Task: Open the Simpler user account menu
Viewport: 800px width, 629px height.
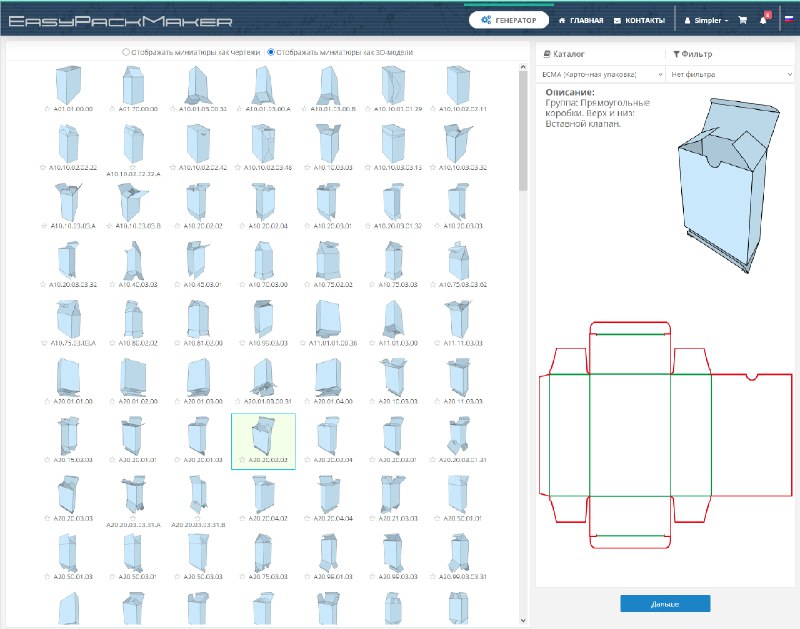Action: click(706, 20)
